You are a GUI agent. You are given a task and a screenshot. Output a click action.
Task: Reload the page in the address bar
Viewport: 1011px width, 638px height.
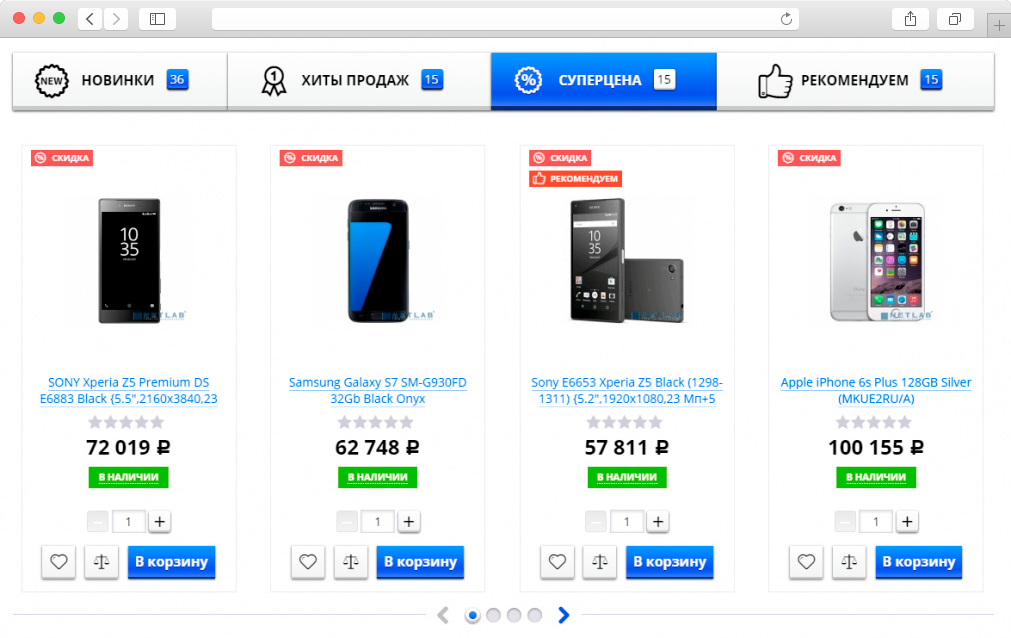tap(786, 19)
